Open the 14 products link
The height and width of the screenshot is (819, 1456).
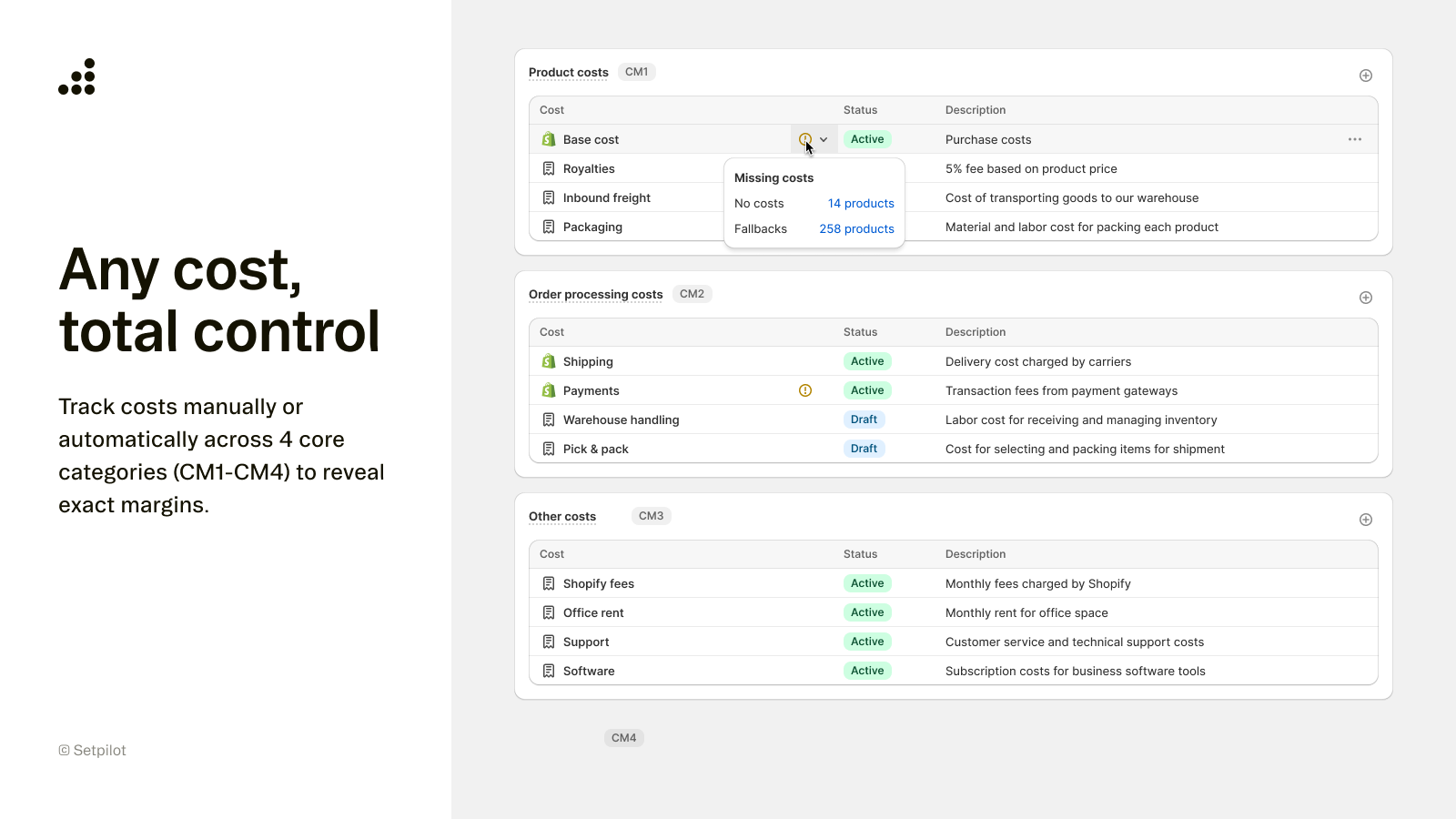pos(861,203)
